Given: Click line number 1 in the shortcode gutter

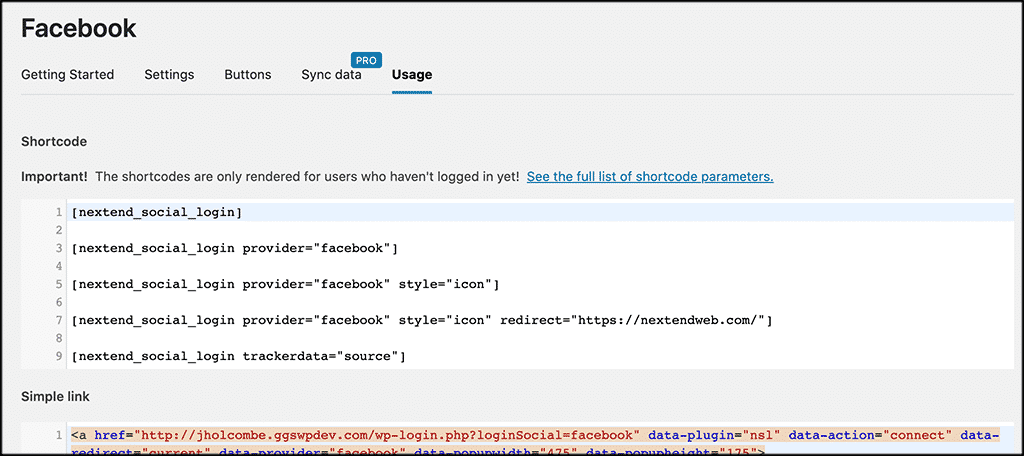Looking at the screenshot, I should point(59,212).
